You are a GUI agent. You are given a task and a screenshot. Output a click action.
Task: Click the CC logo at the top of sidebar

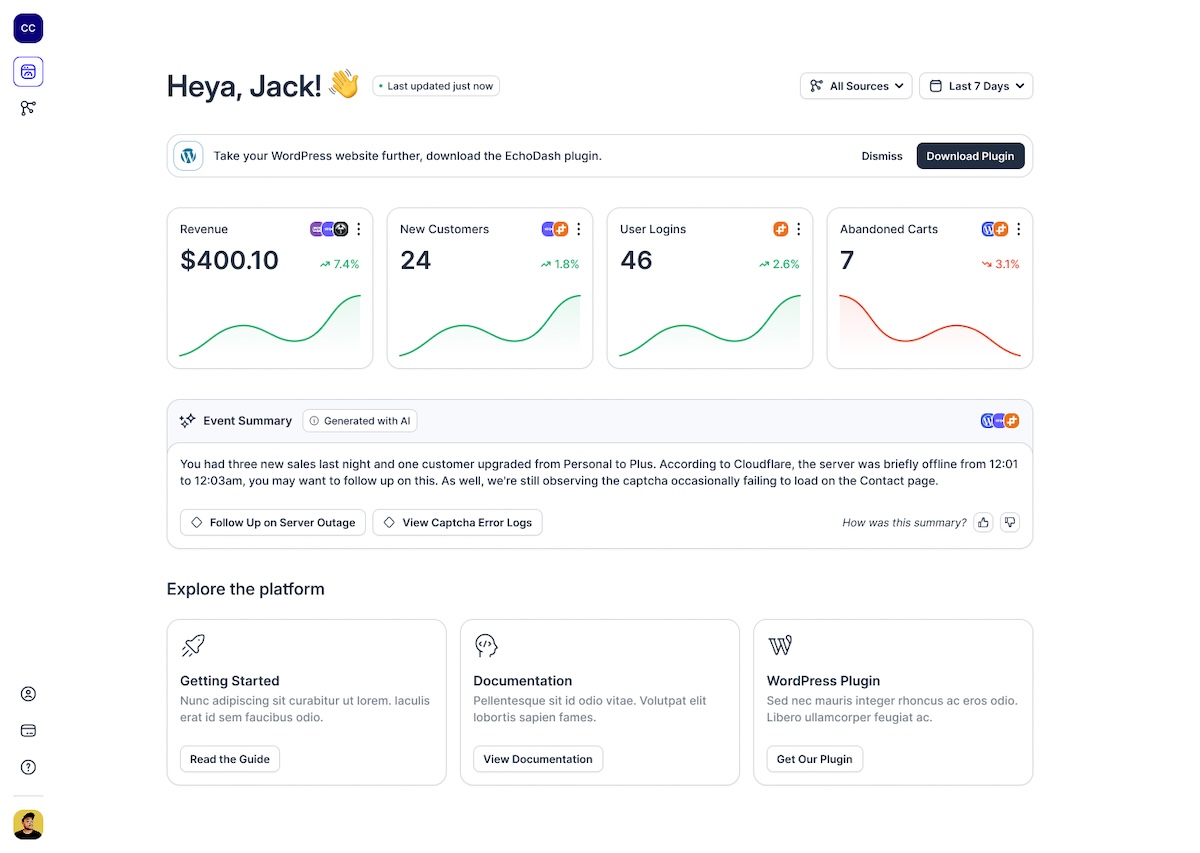click(x=27, y=28)
